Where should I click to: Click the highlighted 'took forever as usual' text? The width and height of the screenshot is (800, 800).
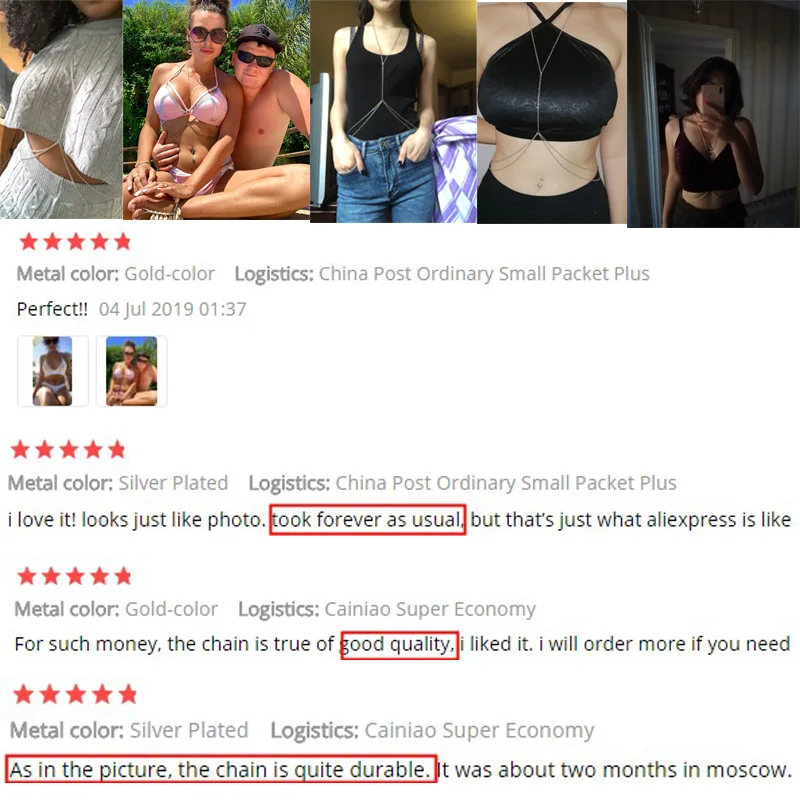367,520
